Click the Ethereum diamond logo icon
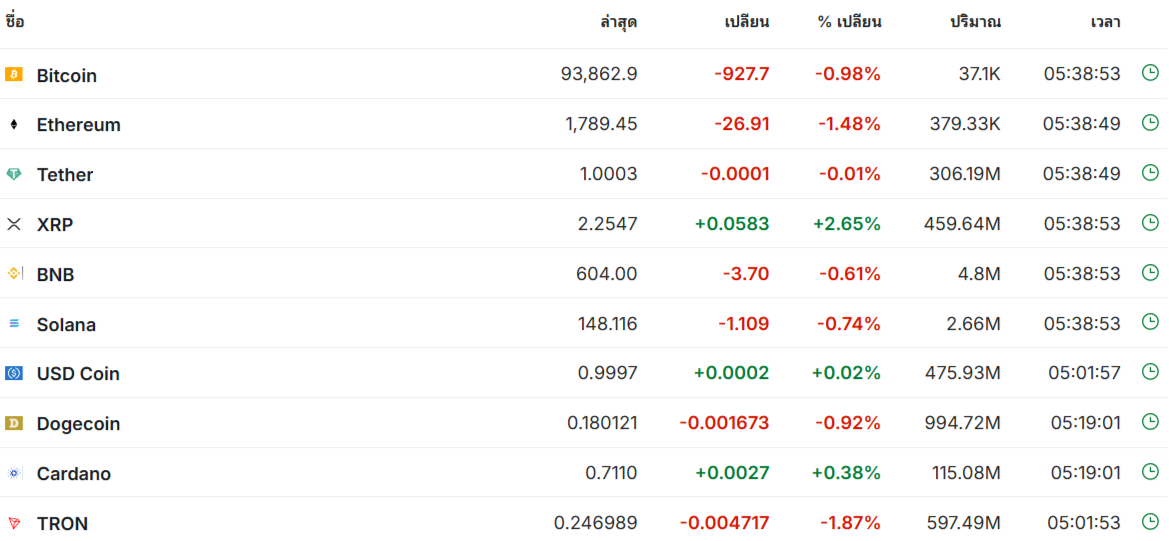This screenshot has height=541, width=1169. 13,124
